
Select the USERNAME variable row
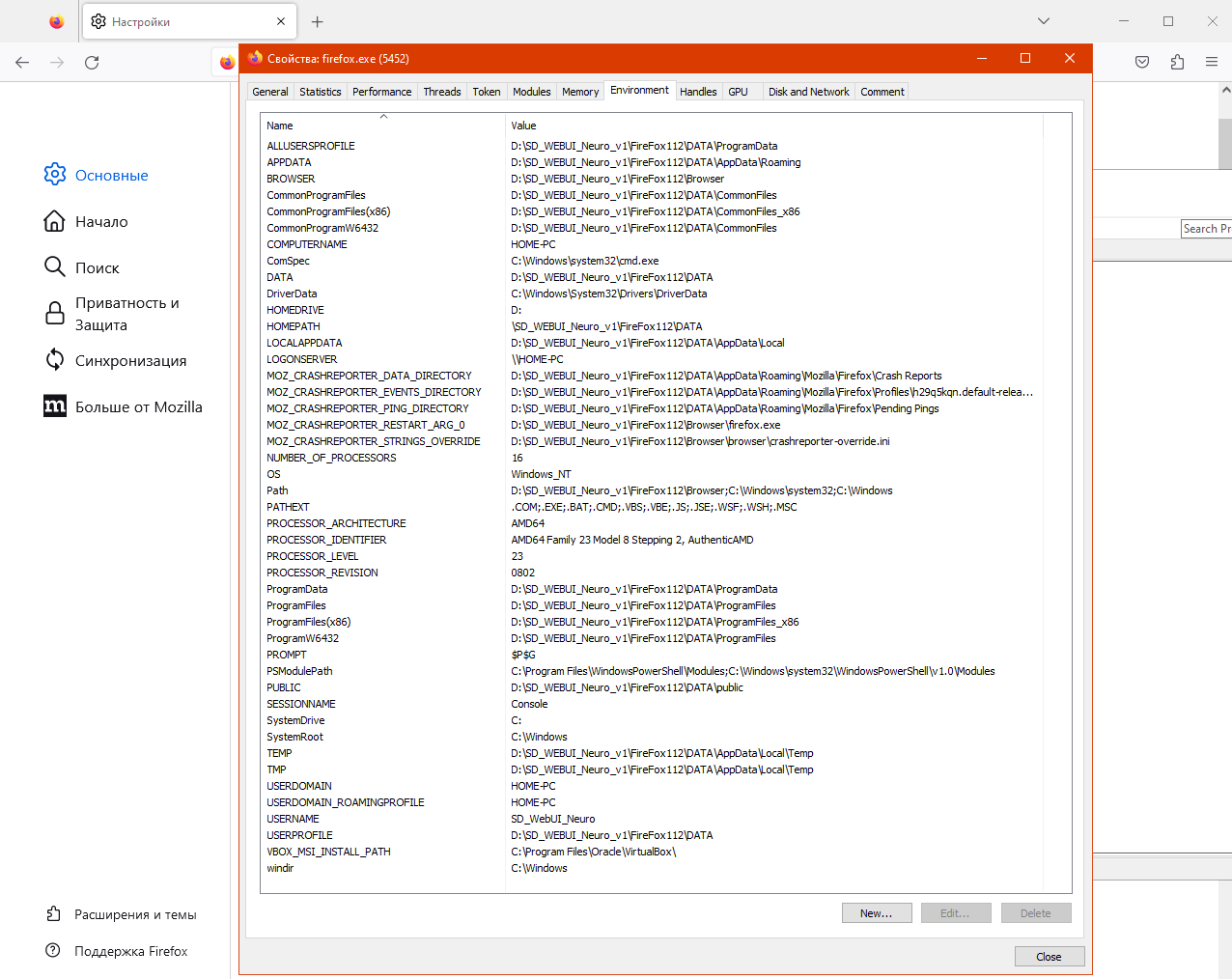point(652,819)
